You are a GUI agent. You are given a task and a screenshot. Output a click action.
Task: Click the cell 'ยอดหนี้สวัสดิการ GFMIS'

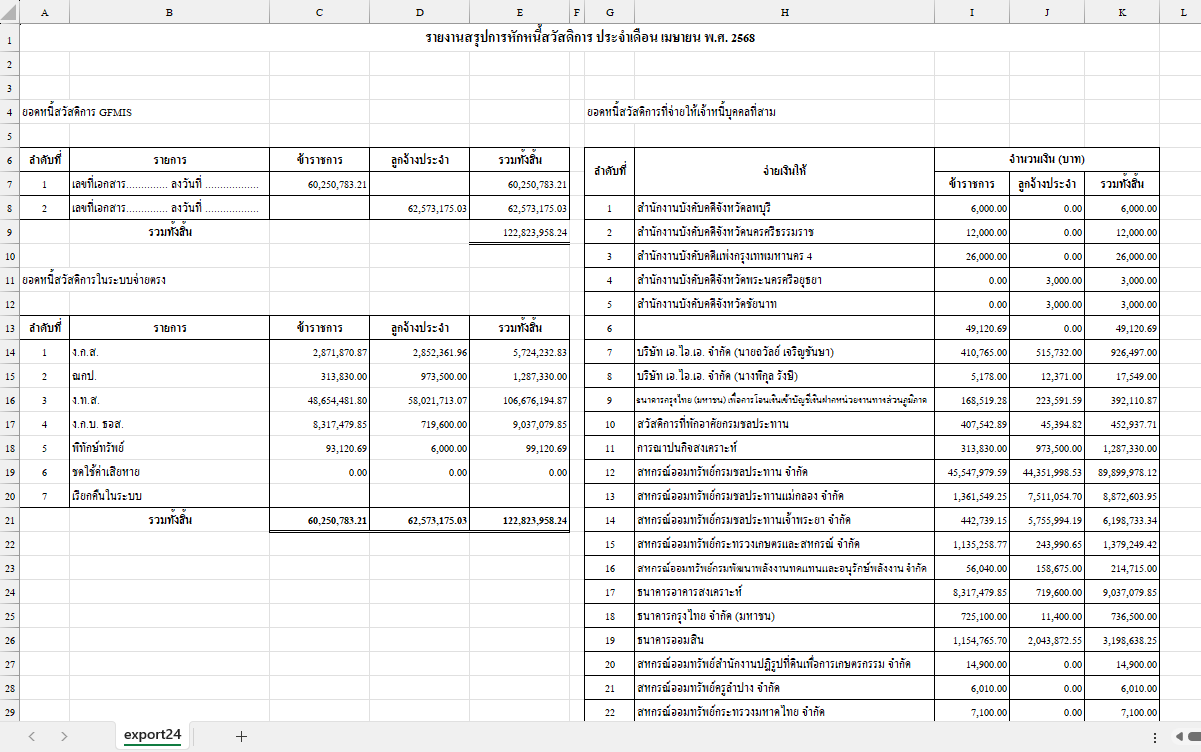coord(78,112)
